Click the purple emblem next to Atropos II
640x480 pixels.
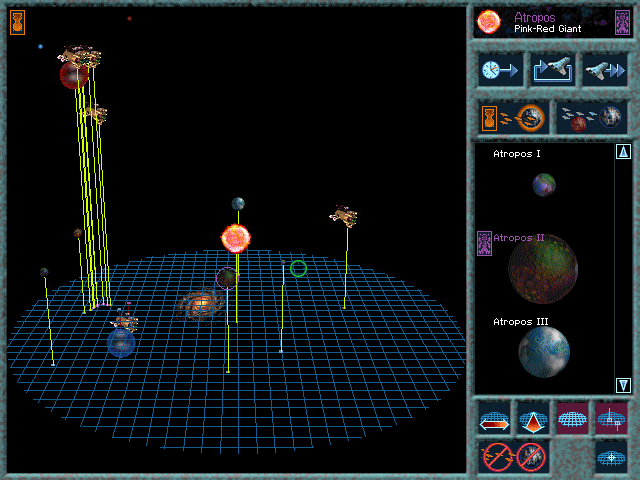pos(484,243)
